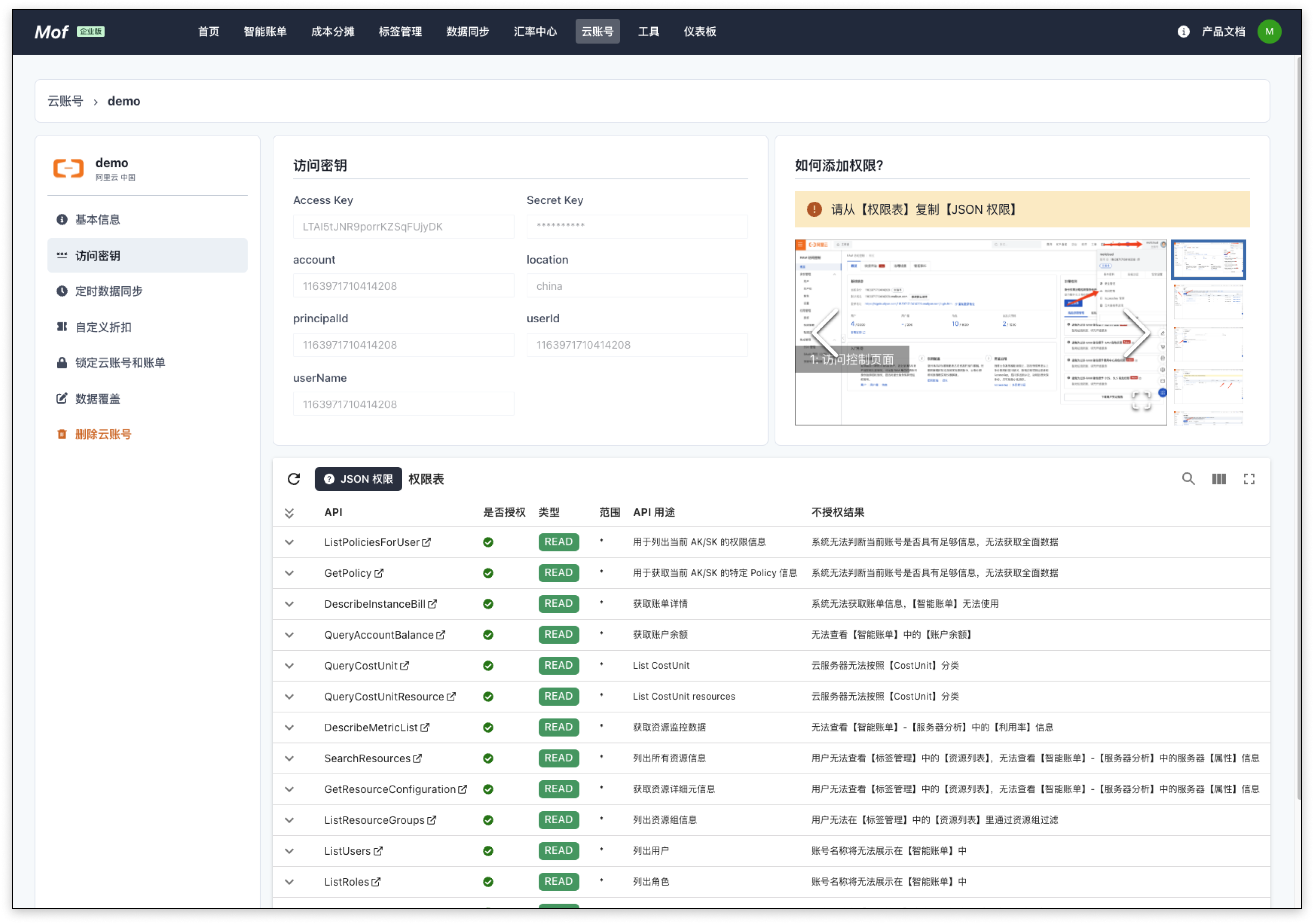Click the info icon beside 产品文档
Screen dimensions: 1314x924
(x=1183, y=31)
